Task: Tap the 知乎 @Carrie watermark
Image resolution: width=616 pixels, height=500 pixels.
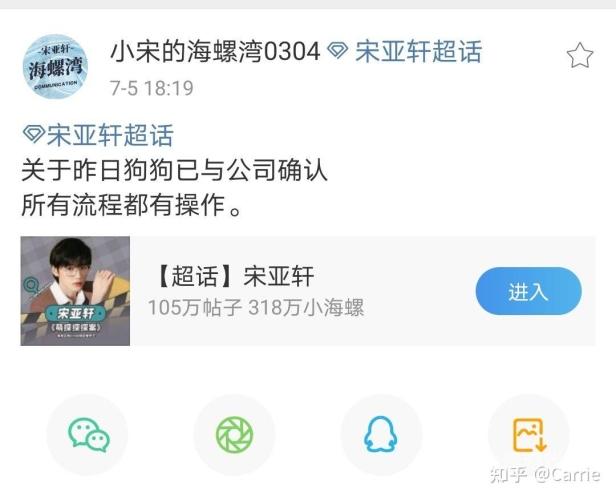Action: click(545, 475)
